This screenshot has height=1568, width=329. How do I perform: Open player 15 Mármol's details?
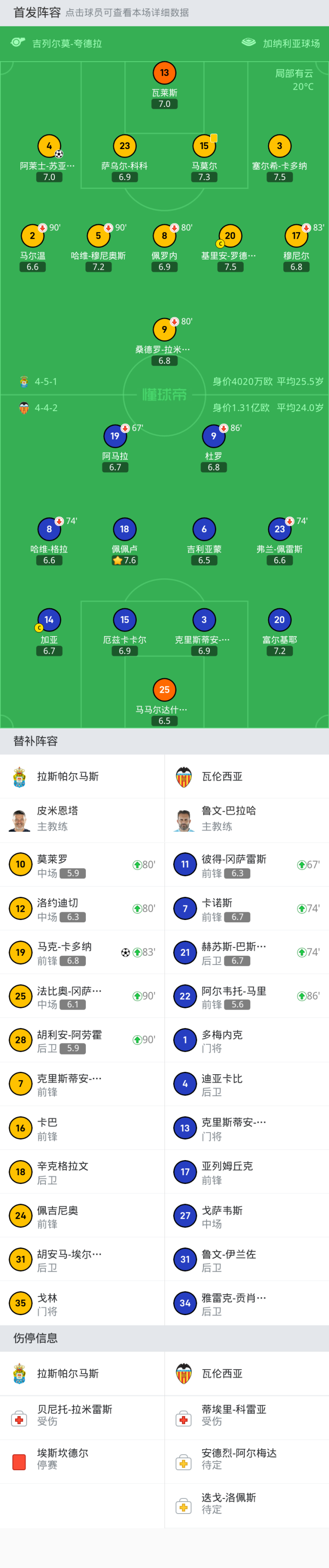coord(204,146)
